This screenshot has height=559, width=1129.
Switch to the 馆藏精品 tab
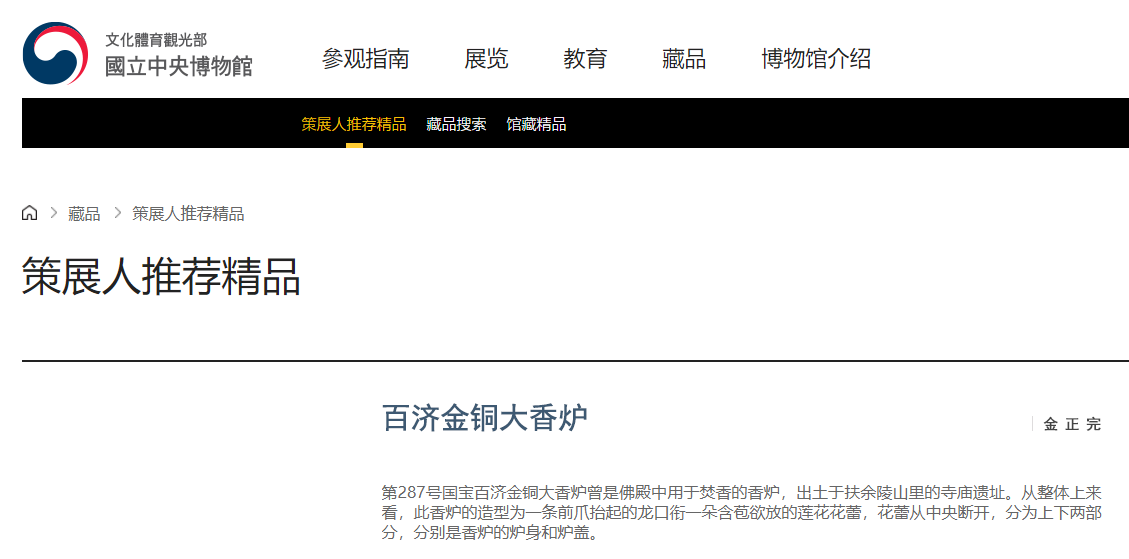pyautogui.click(x=536, y=124)
